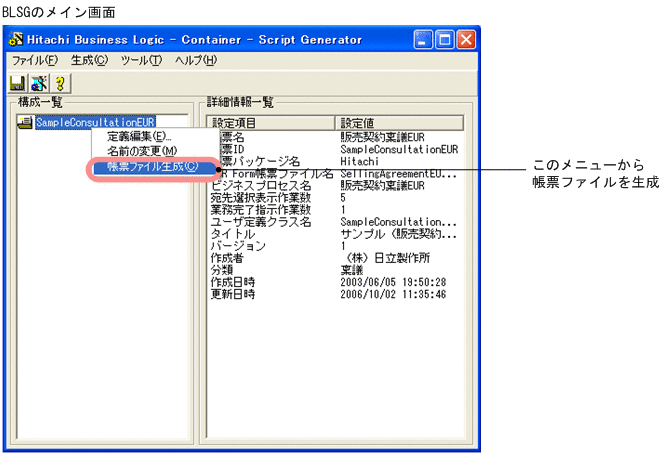Select the タイトル row label
The height and width of the screenshot is (457, 663).
click(x=233, y=234)
